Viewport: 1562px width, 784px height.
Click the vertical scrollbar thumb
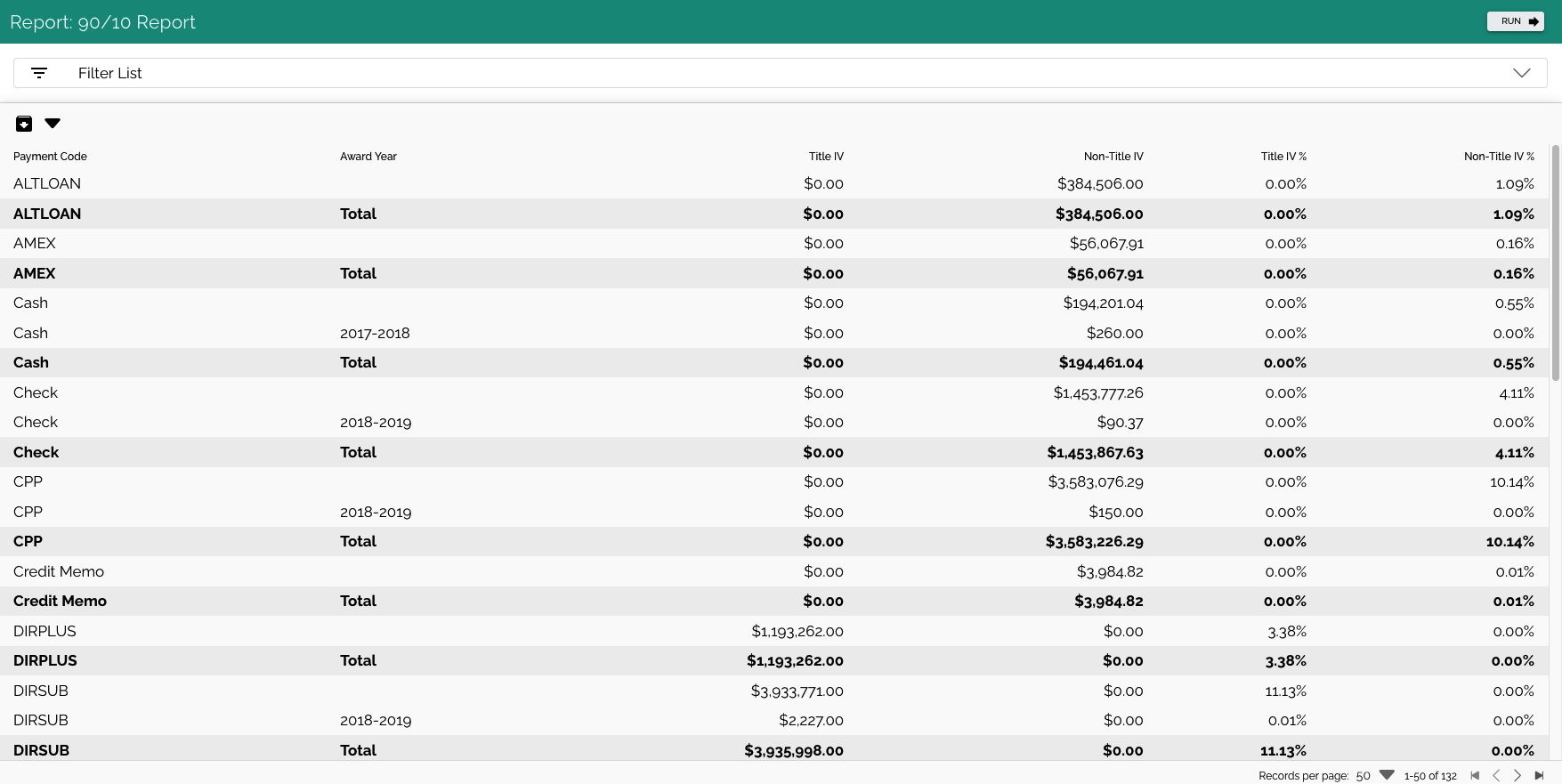(1555, 263)
